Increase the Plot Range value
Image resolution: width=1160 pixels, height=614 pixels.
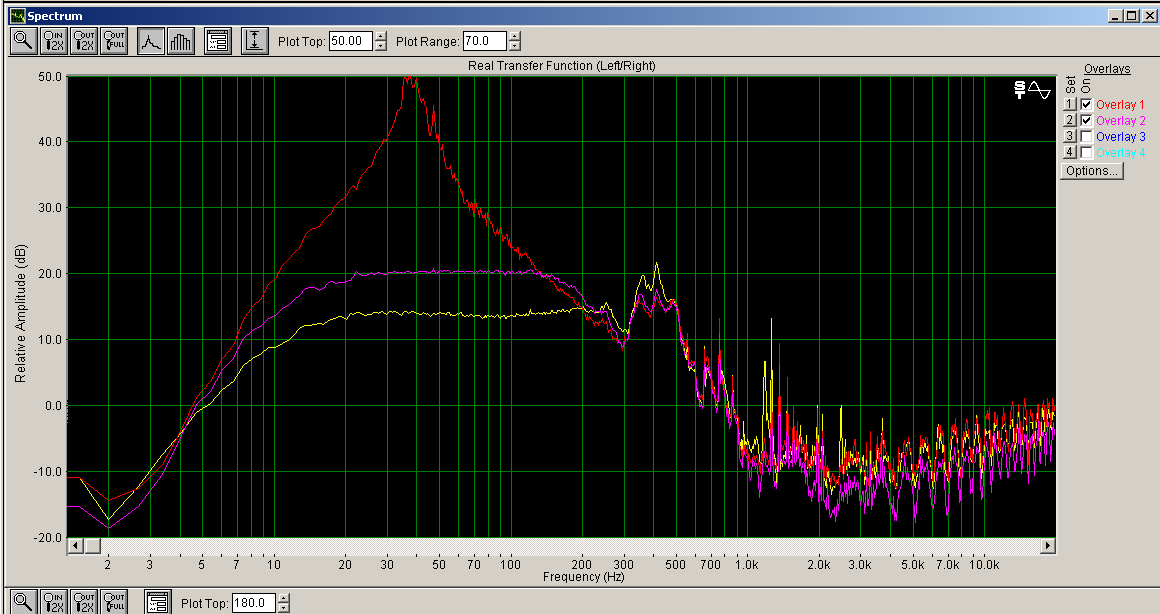[514, 36]
